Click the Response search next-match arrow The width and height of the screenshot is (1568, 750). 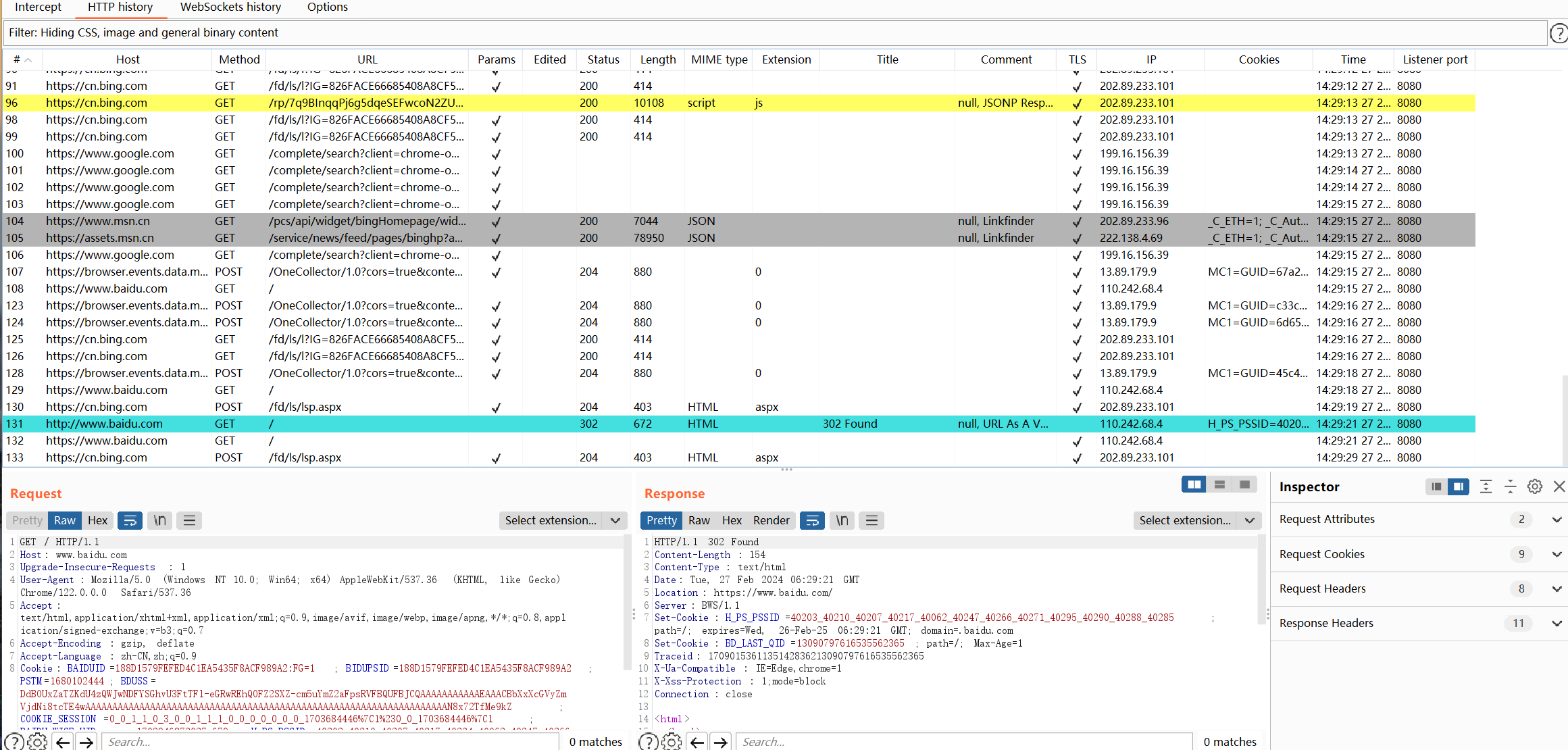point(721,741)
